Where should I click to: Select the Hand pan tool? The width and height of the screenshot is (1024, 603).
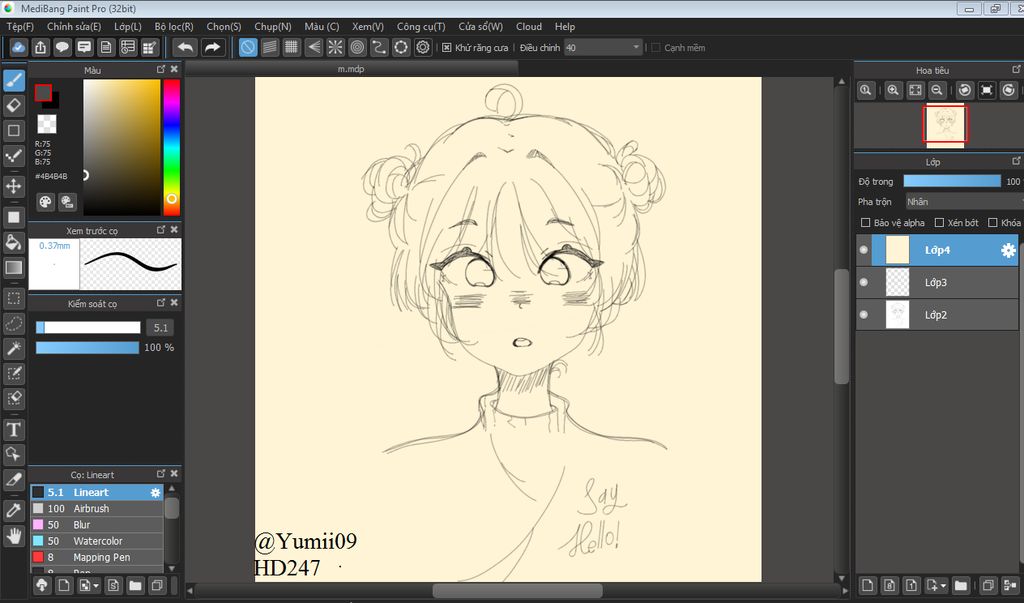(x=14, y=536)
